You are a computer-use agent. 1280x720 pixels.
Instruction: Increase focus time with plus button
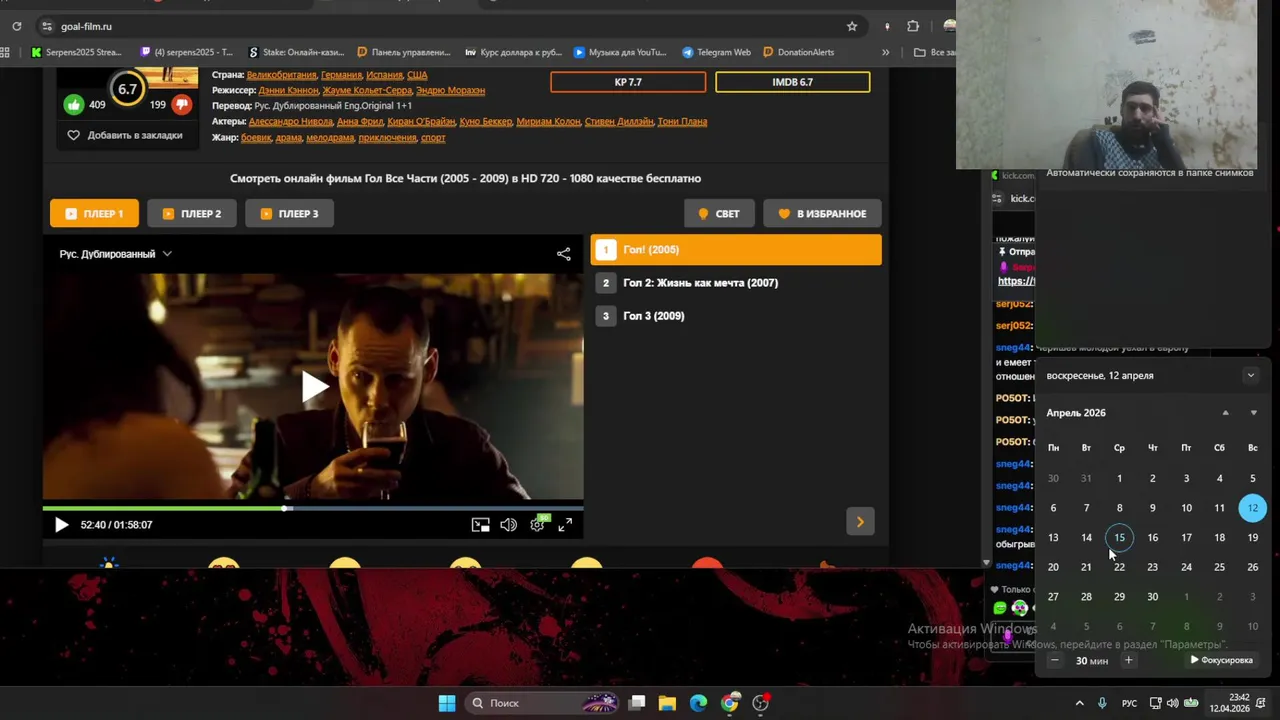tap(1128, 660)
